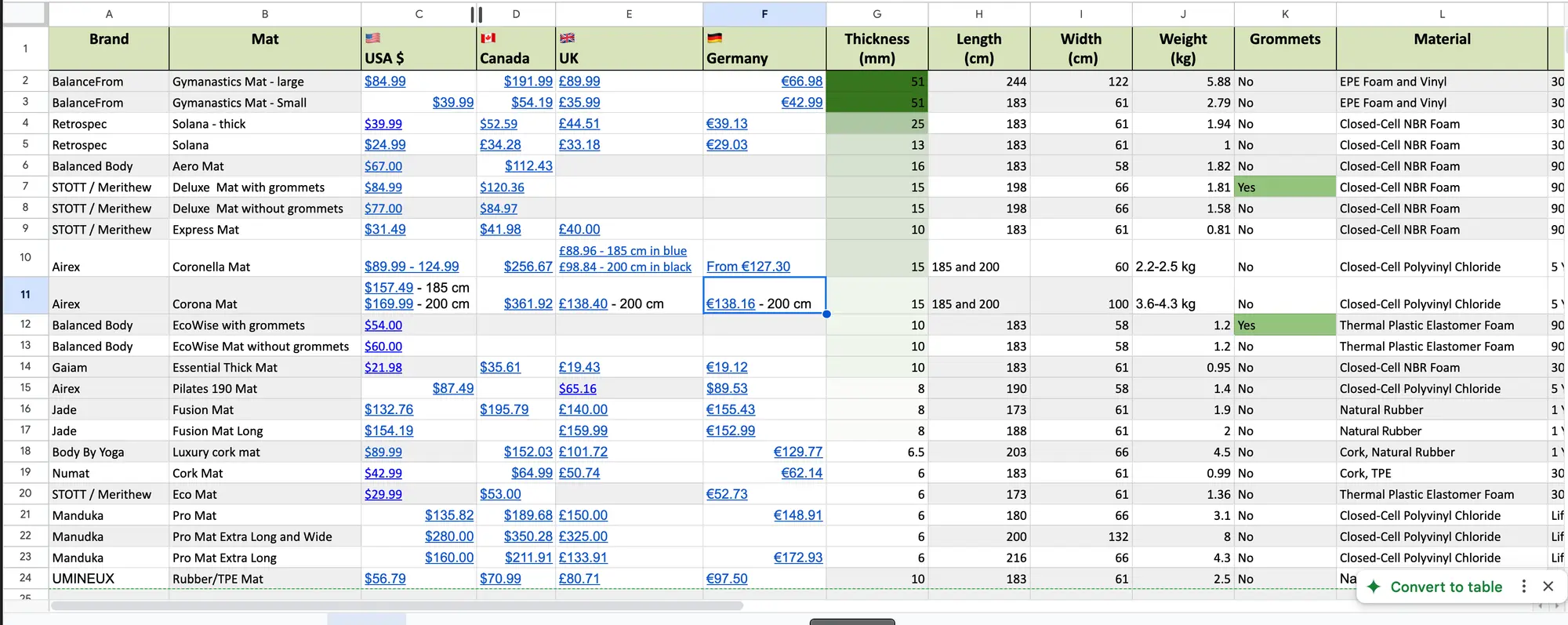The height and width of the screenshot is (625, 1568).
Task: Open the £98.84 - 200 cm in black link
Action: 625,267
